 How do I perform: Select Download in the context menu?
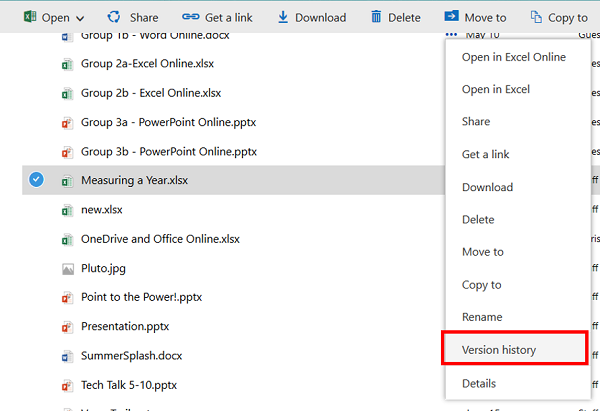pyautogui.click(x=487, y=187)
